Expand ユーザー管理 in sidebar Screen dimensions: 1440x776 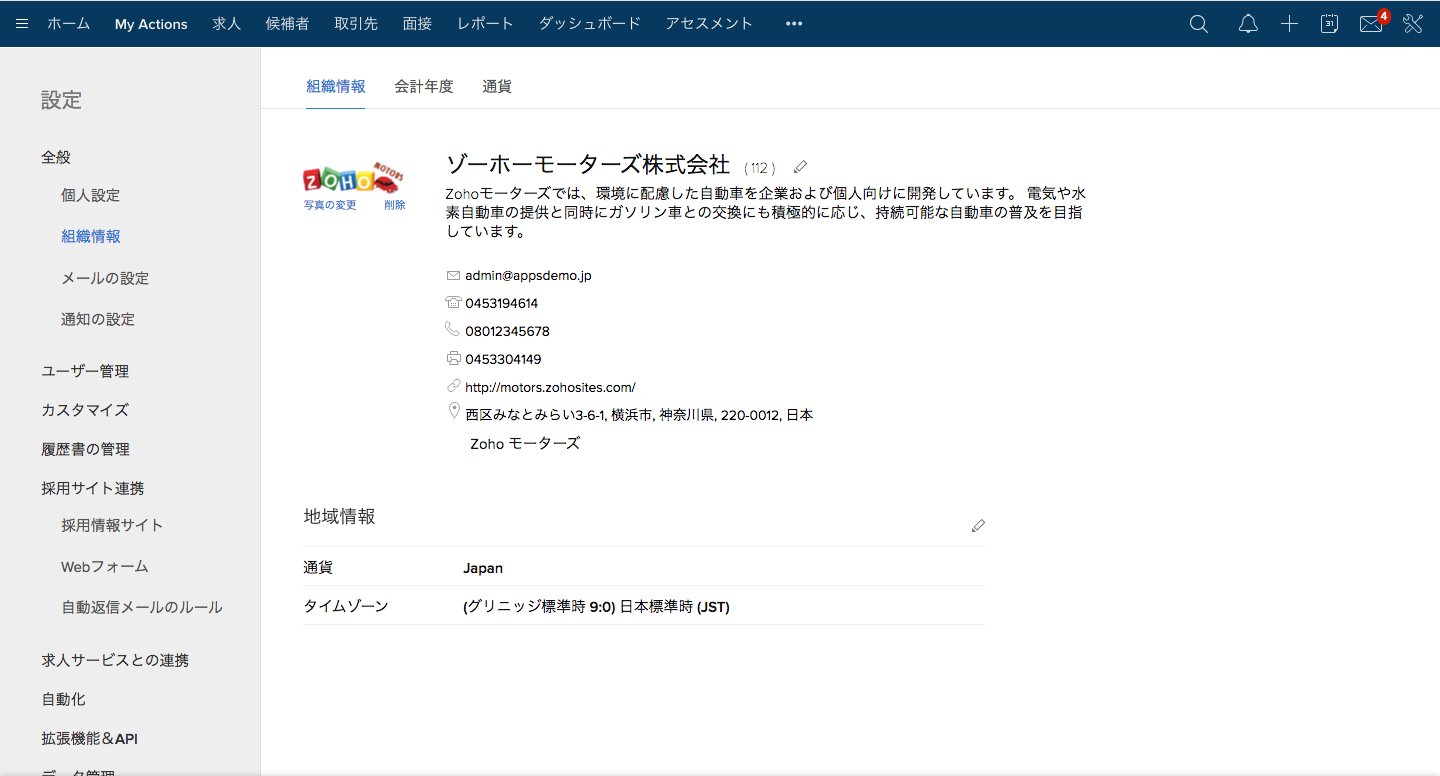[85, 371]
